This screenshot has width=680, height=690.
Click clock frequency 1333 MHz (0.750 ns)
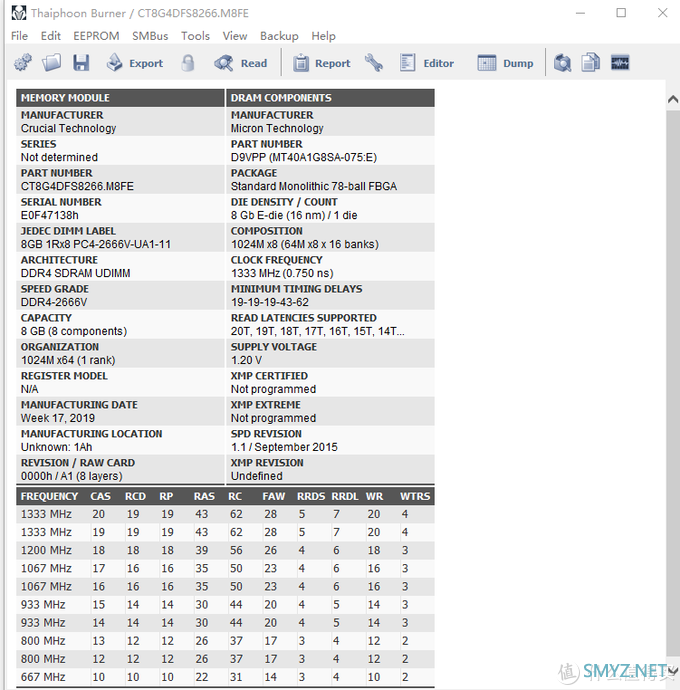click(x=282, y=274)
